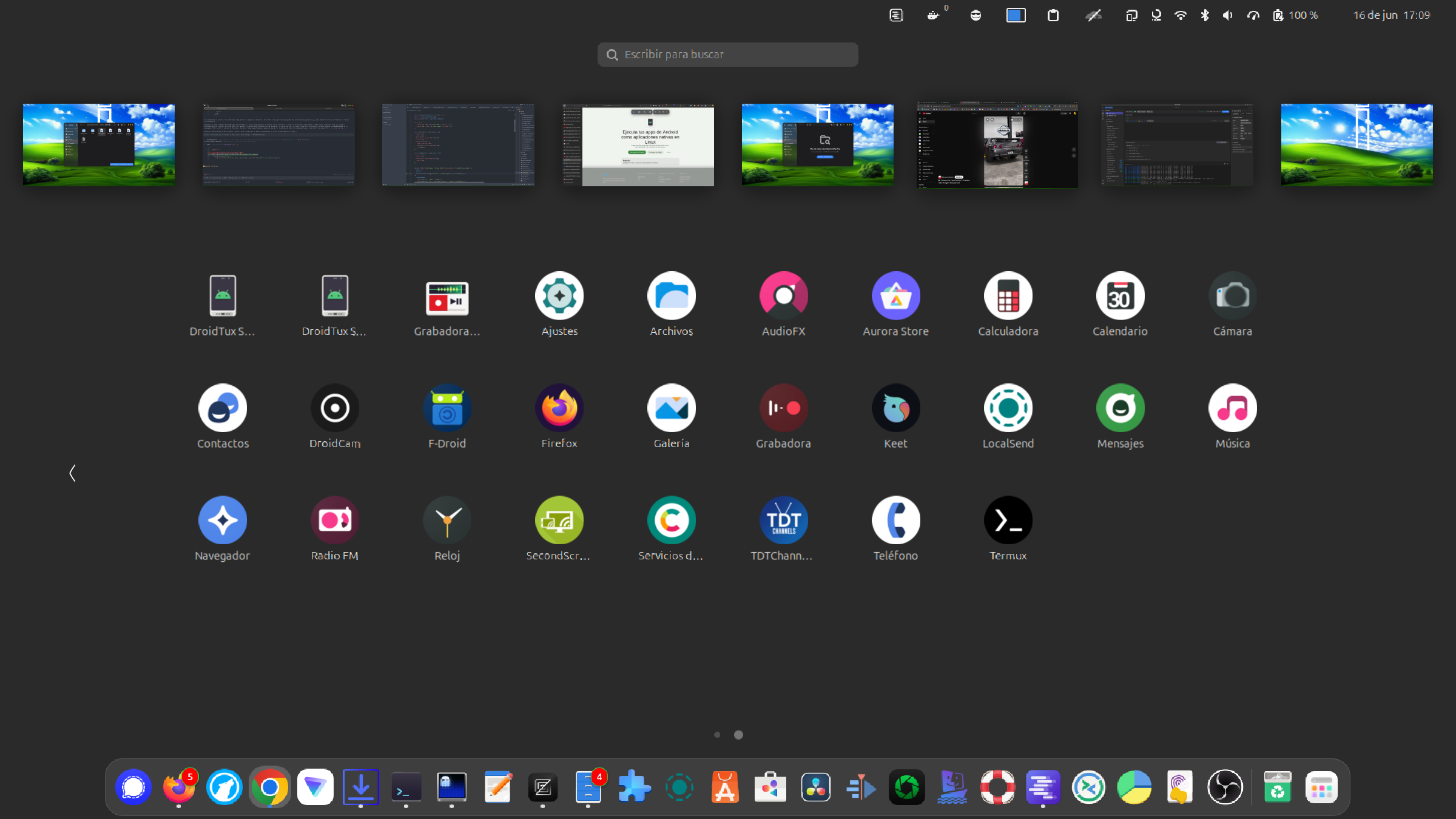
Task: Click the Show Apps grid dock icon
Action: pos(1321,787)
